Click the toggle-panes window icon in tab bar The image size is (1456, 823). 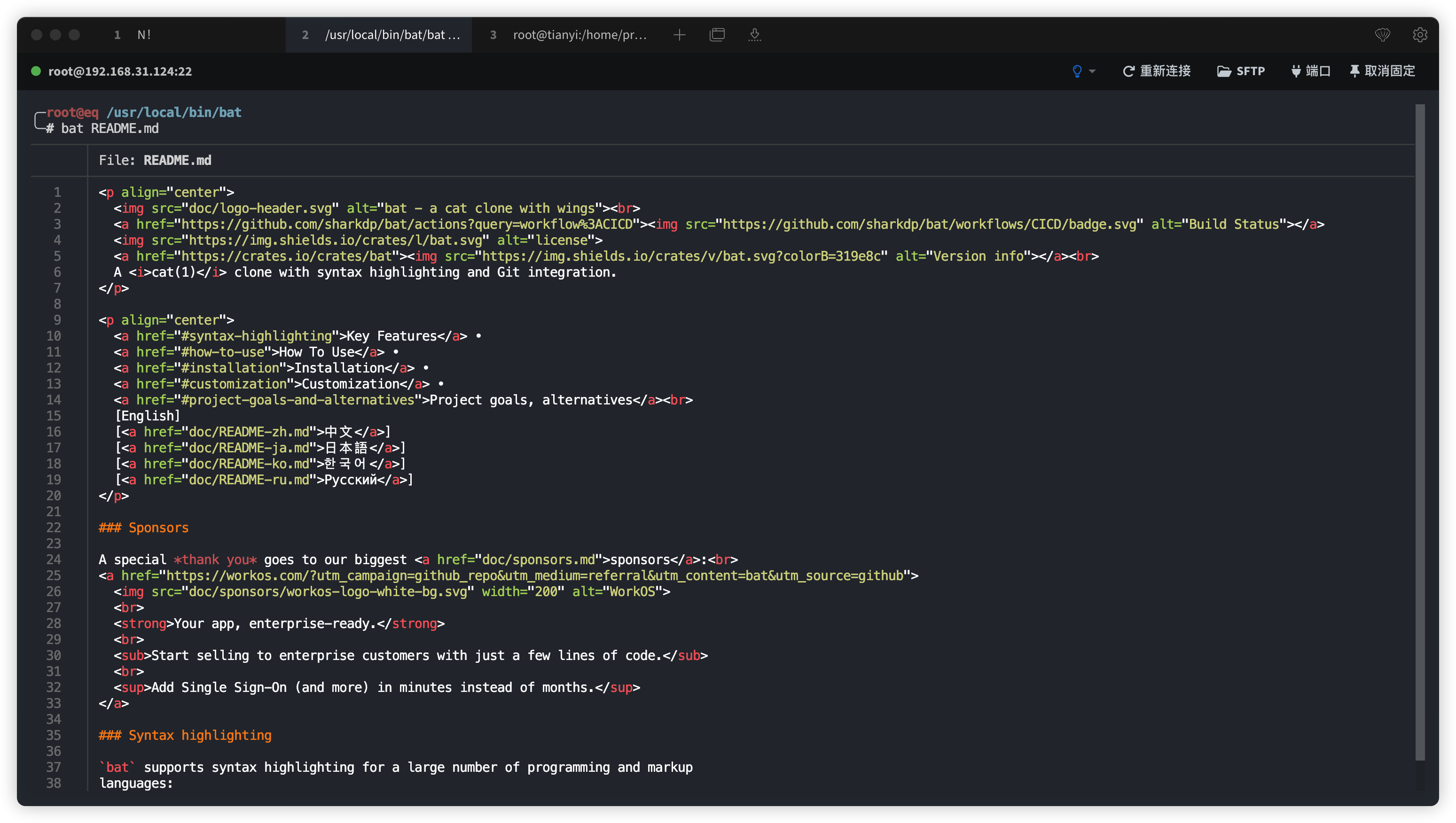pyautogui.click(x=717, y=35)
